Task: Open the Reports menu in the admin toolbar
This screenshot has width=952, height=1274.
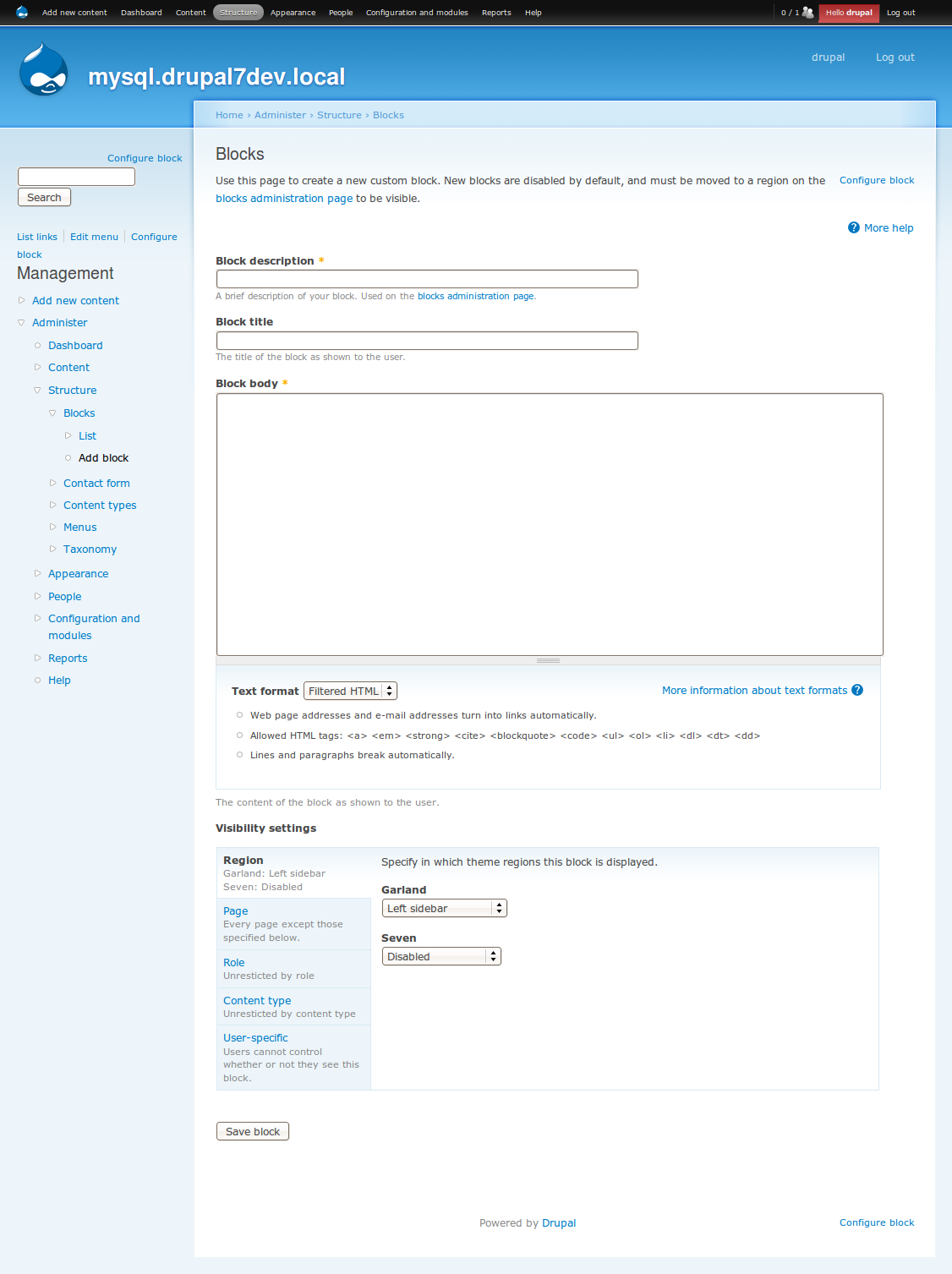Action: tap(496, 12)
